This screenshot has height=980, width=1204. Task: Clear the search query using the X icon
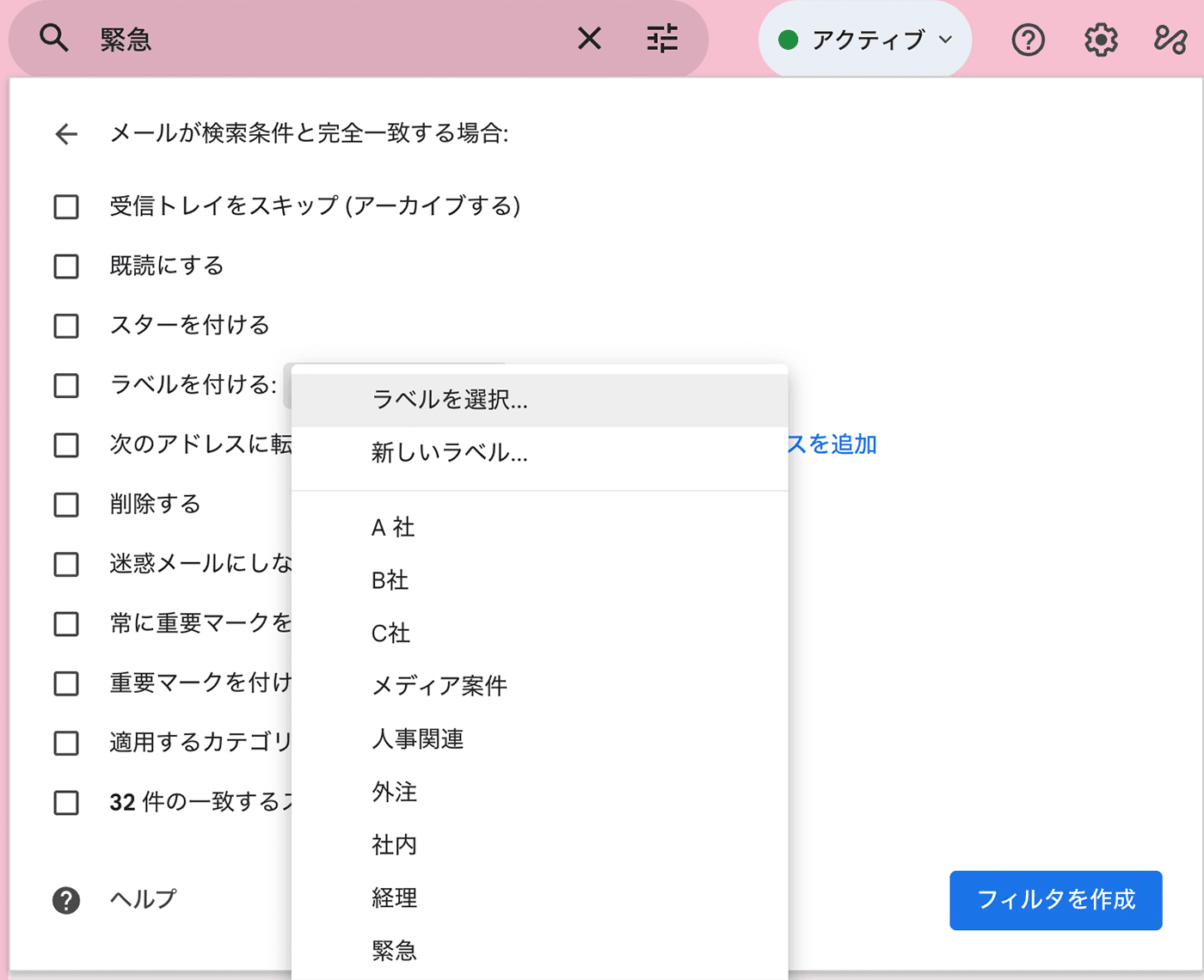[x=588, y=39]
